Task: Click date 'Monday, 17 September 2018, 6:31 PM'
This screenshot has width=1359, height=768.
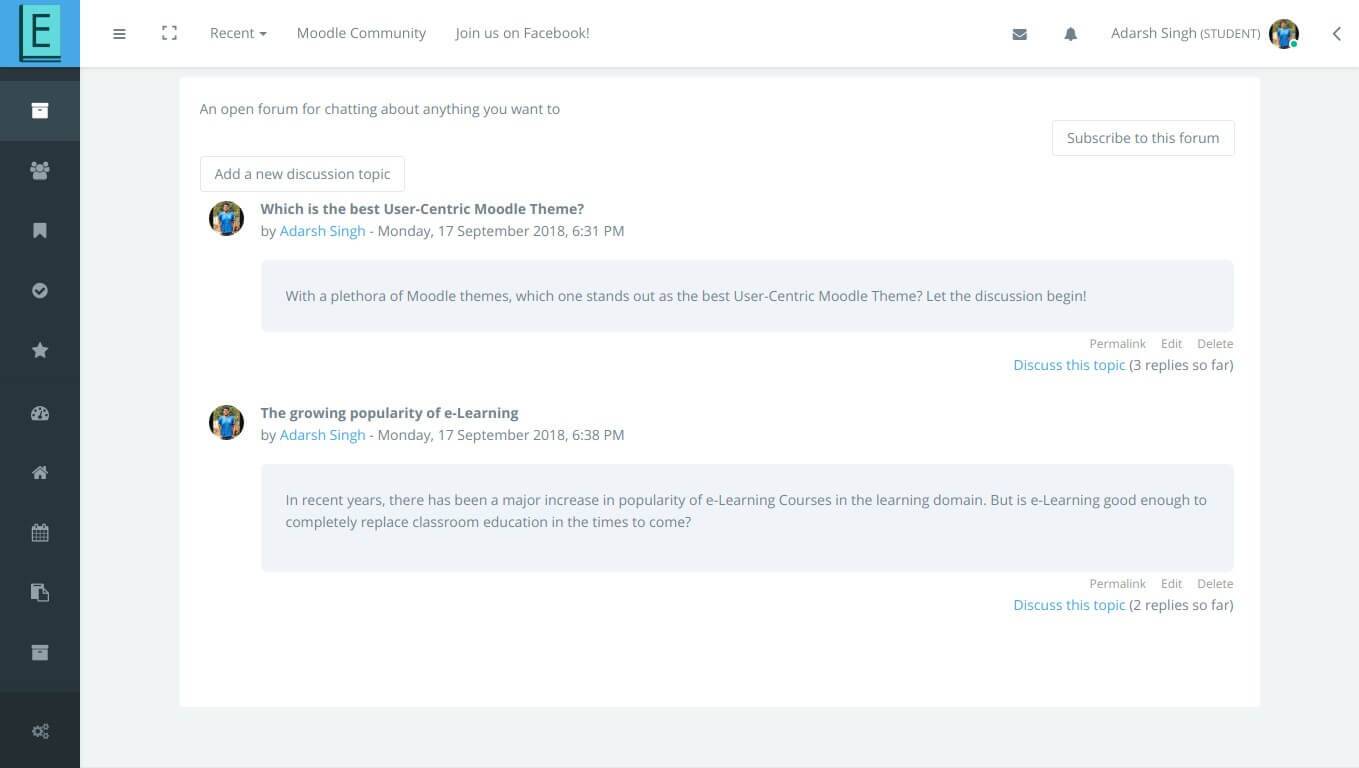Action: (x=501, y=231)
